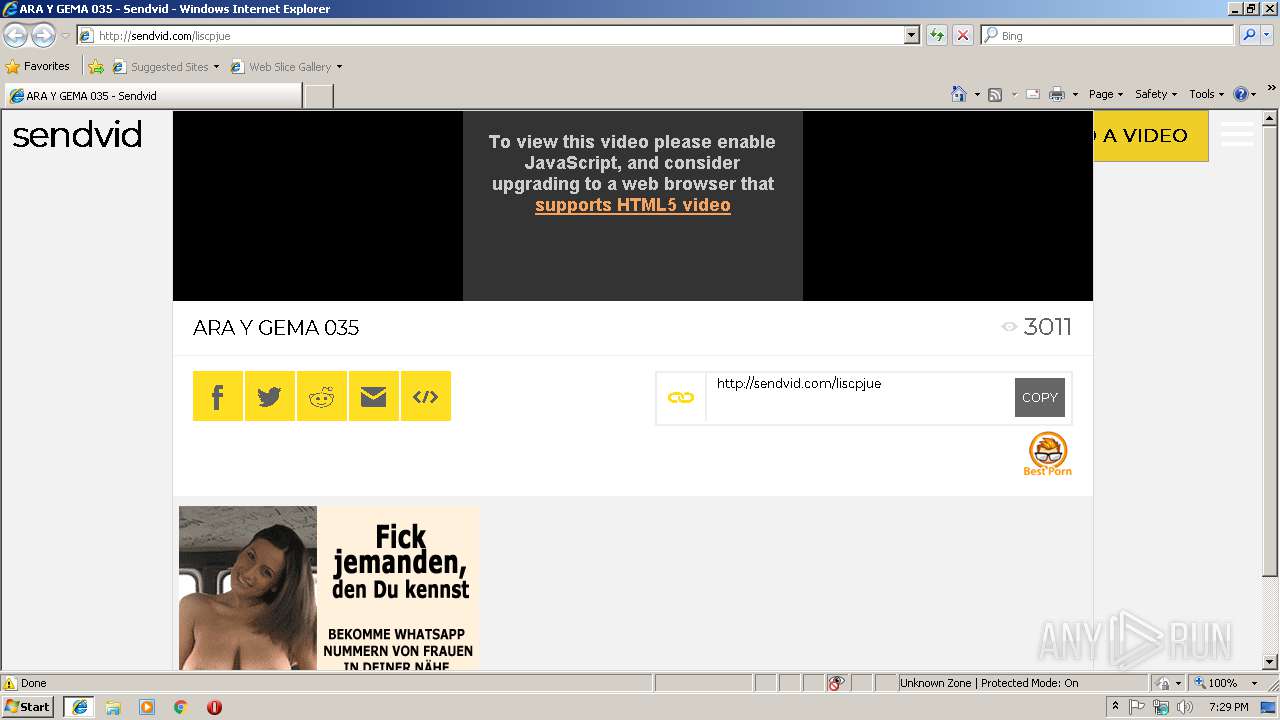Open the Tools menu

point(1207,94)
